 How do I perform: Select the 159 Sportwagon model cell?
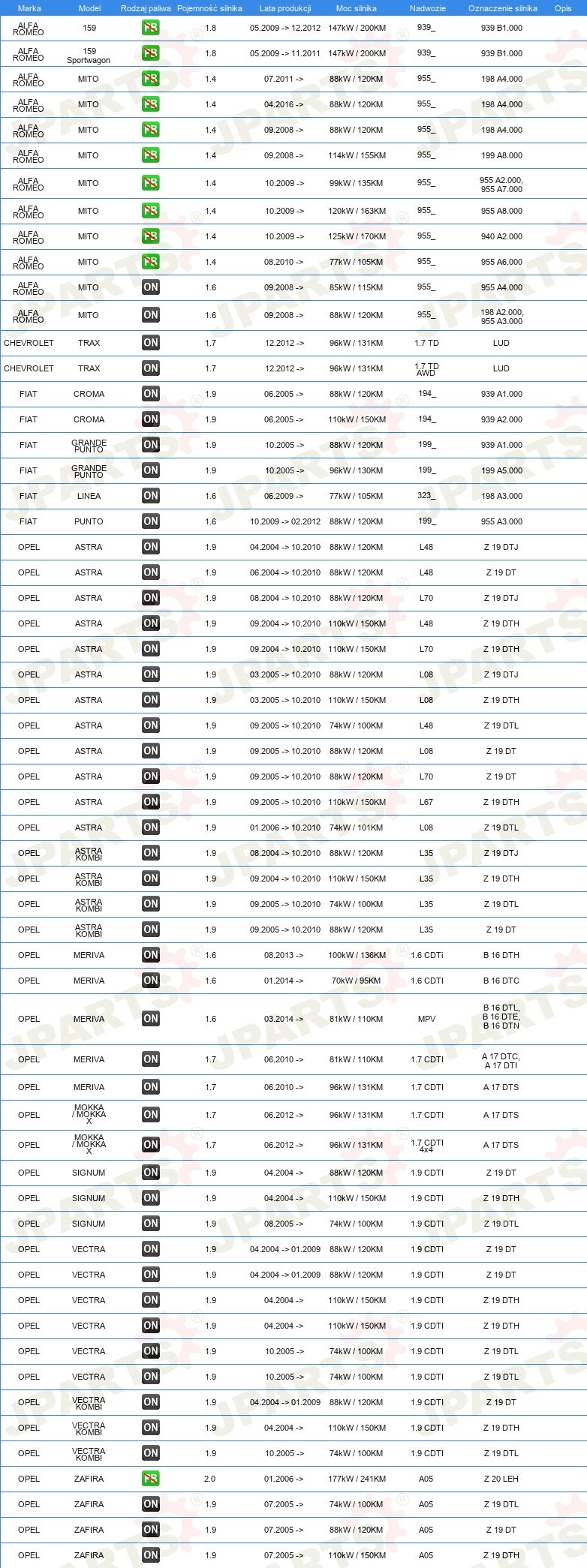(89, 56)
